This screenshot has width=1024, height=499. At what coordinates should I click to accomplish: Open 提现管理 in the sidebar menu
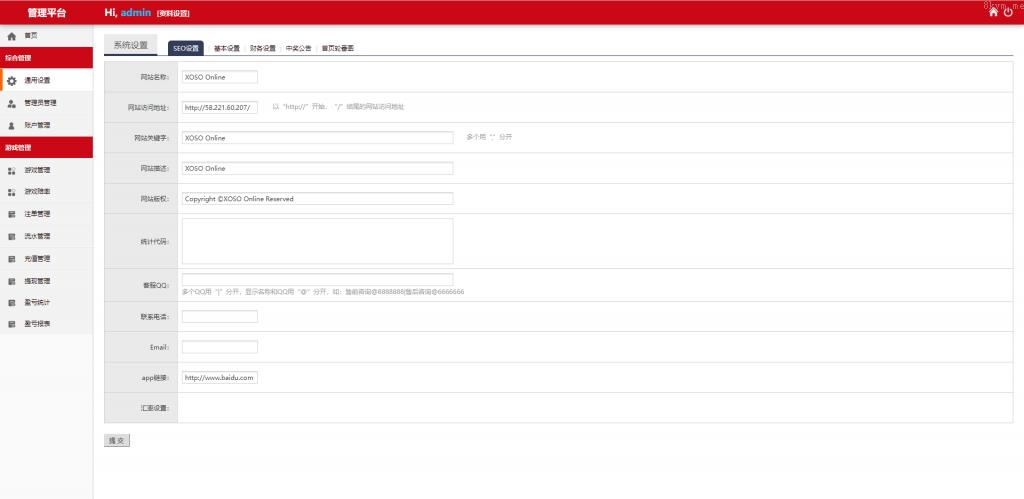37,281
